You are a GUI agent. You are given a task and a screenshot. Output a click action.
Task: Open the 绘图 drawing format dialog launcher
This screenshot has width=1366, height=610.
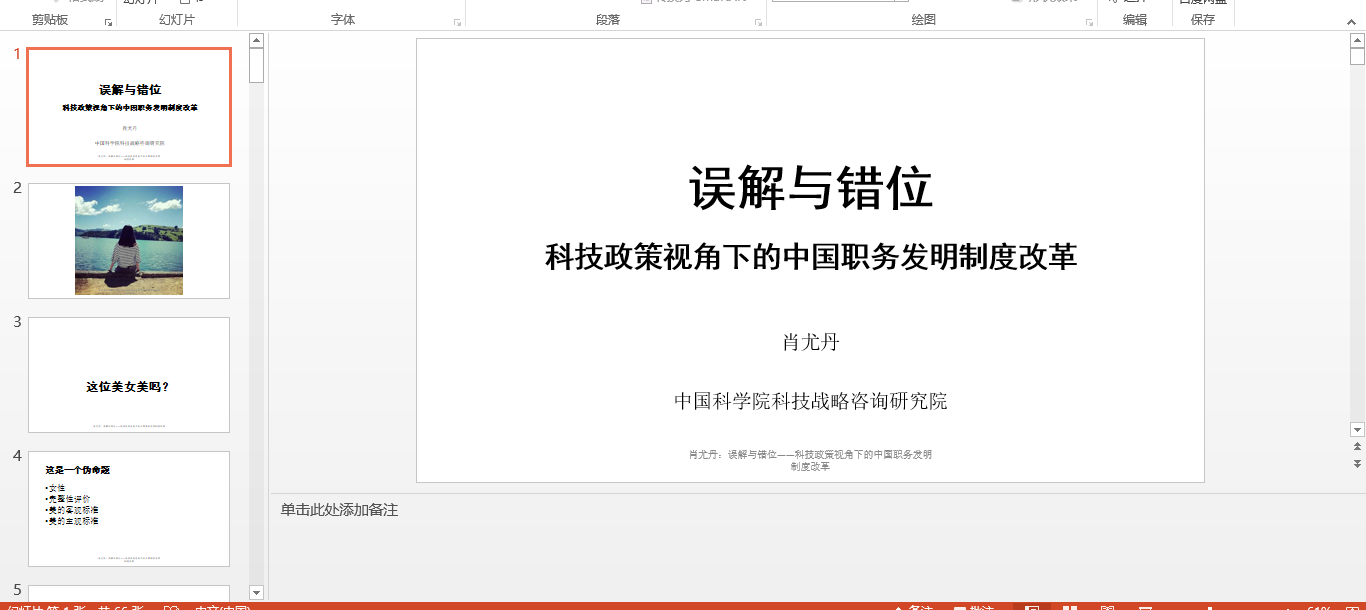1089,22
